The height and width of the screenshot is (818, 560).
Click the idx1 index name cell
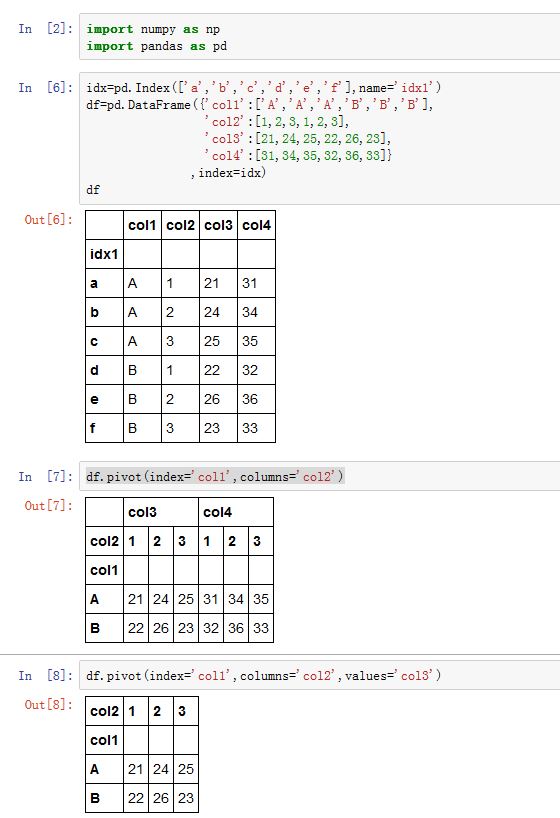coord(104,254)
